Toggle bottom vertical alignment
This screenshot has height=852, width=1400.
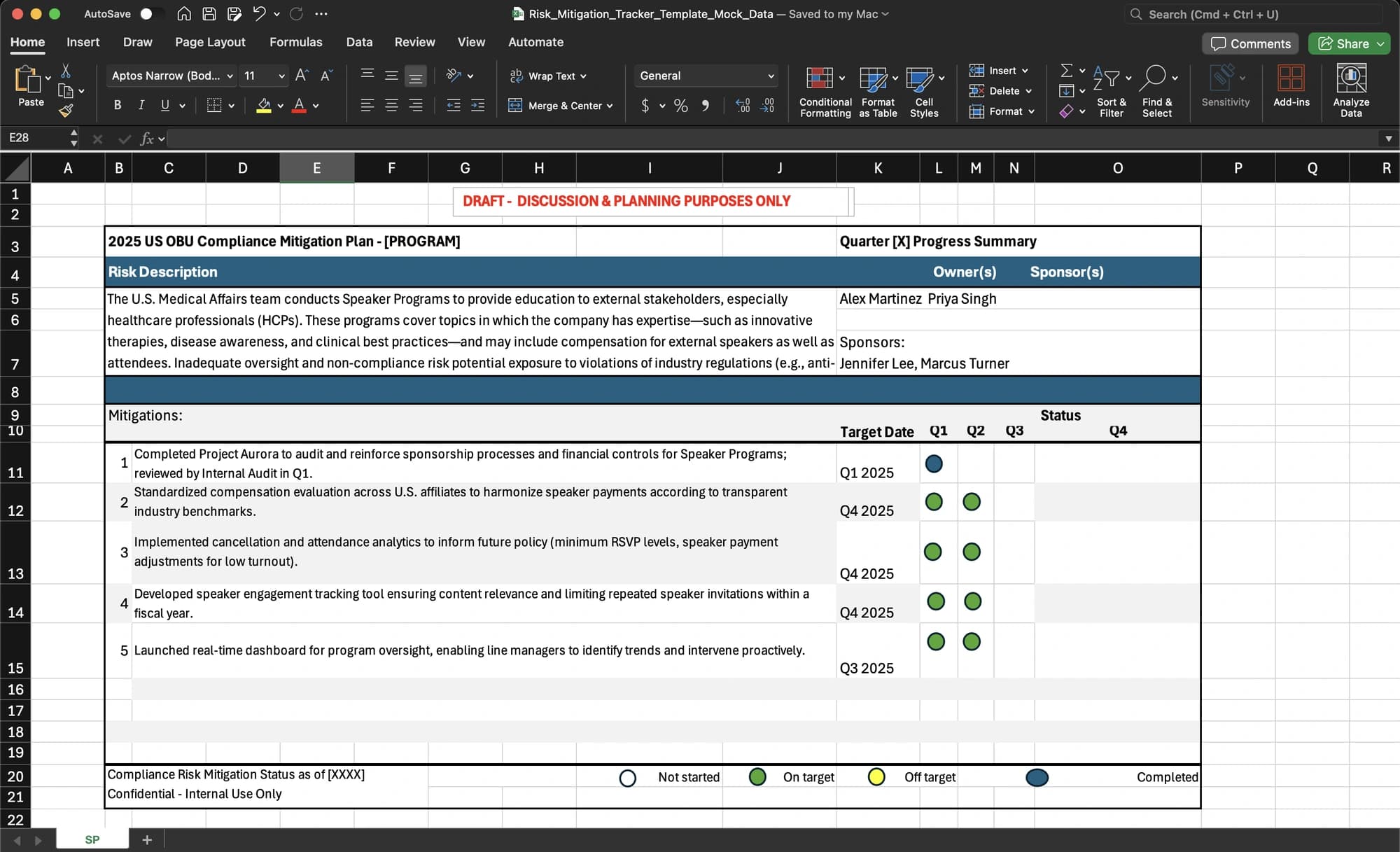pyautogui.click(x=416, y=76)
